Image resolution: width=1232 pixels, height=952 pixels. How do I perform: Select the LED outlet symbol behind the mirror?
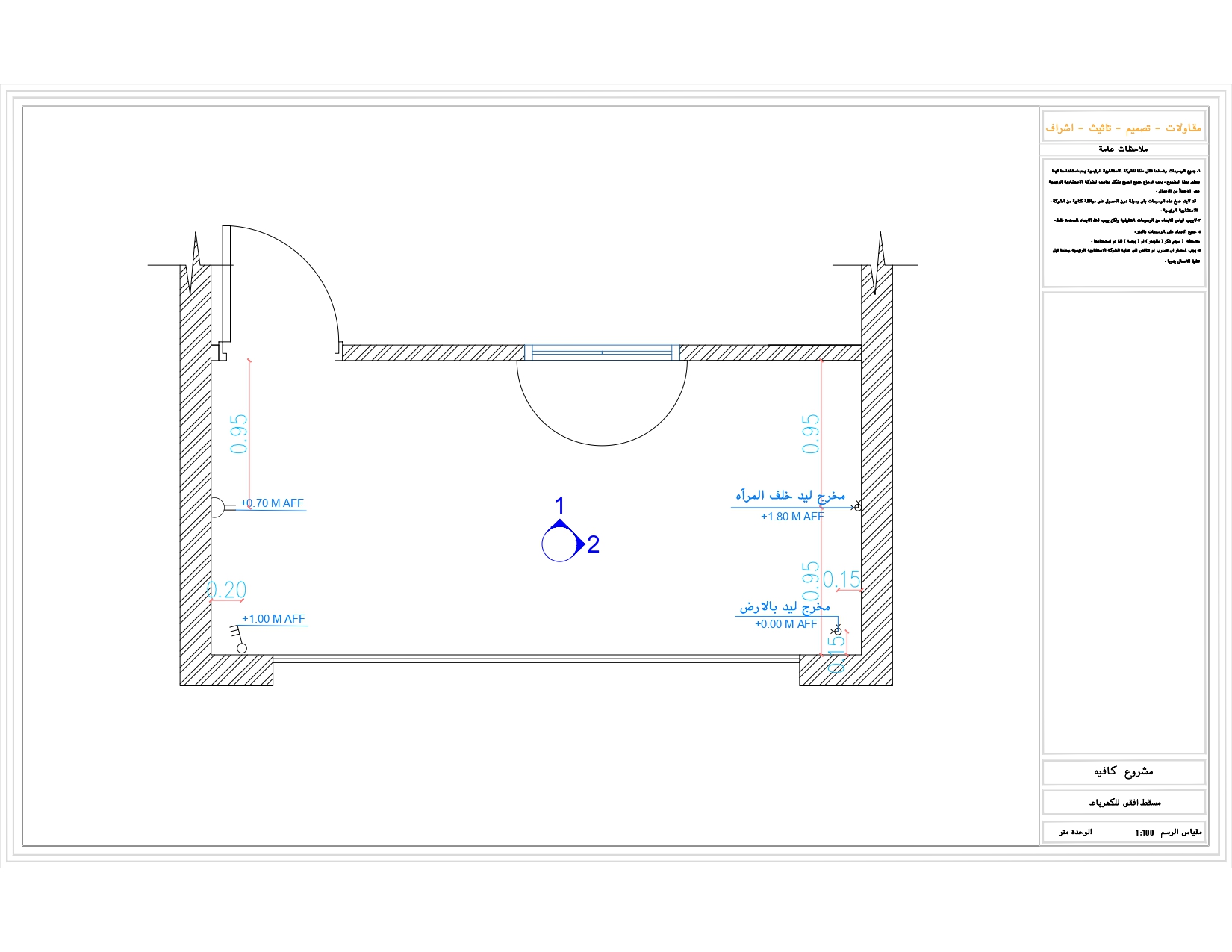857,507
